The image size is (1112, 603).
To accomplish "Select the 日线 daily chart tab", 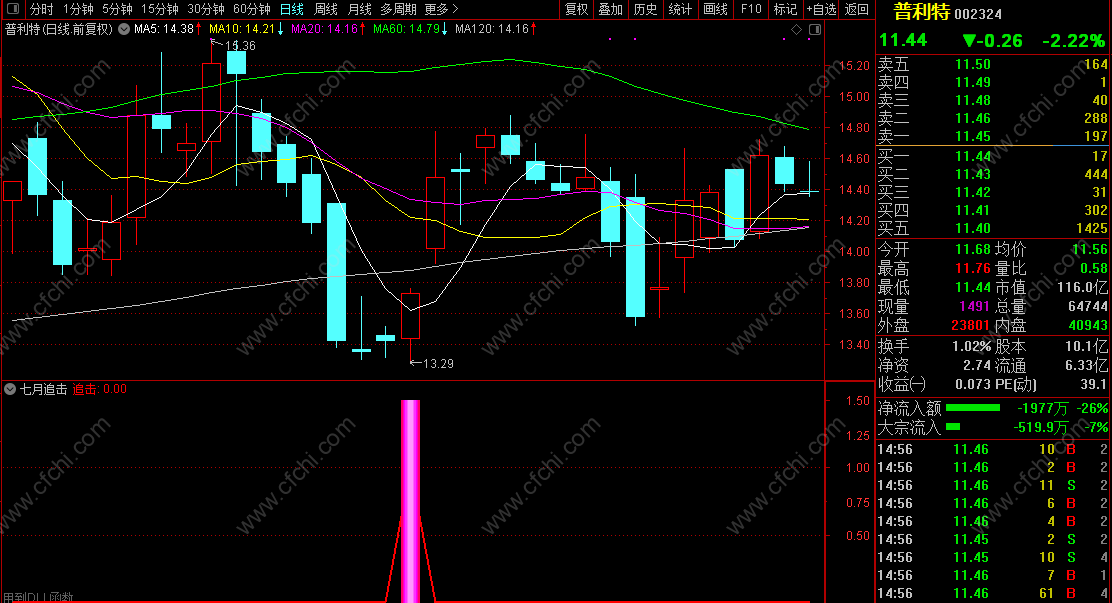I will click(291, 9).
